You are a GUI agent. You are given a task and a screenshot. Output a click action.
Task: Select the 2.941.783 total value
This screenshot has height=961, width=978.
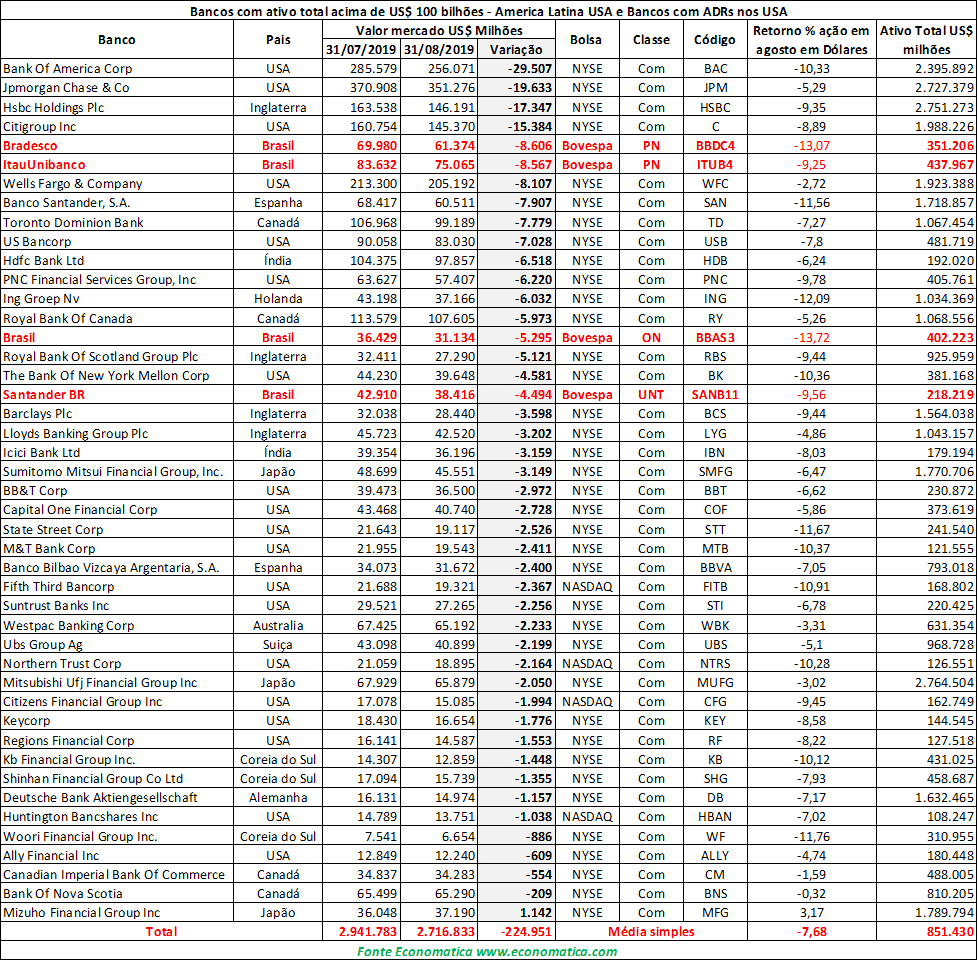[368, 932]
